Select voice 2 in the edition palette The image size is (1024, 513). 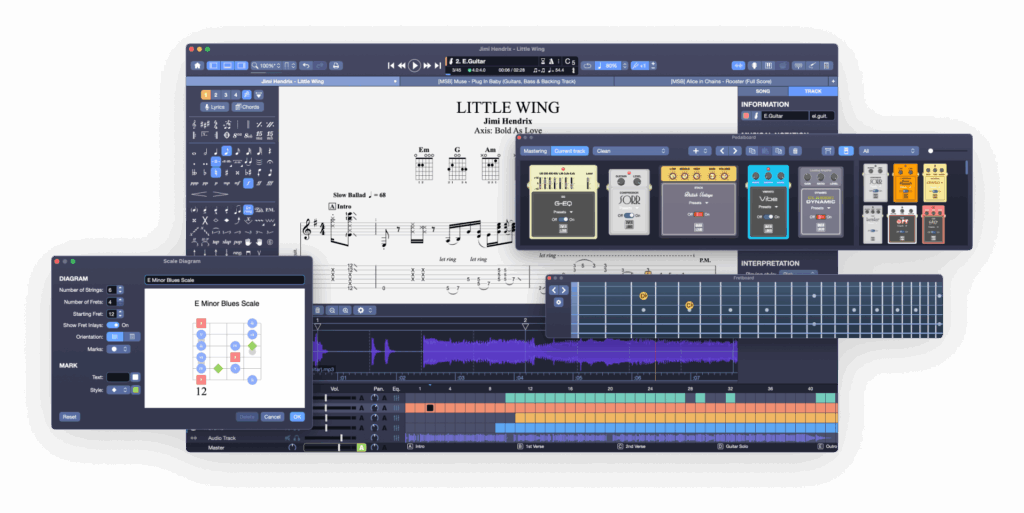coord(216,95)
